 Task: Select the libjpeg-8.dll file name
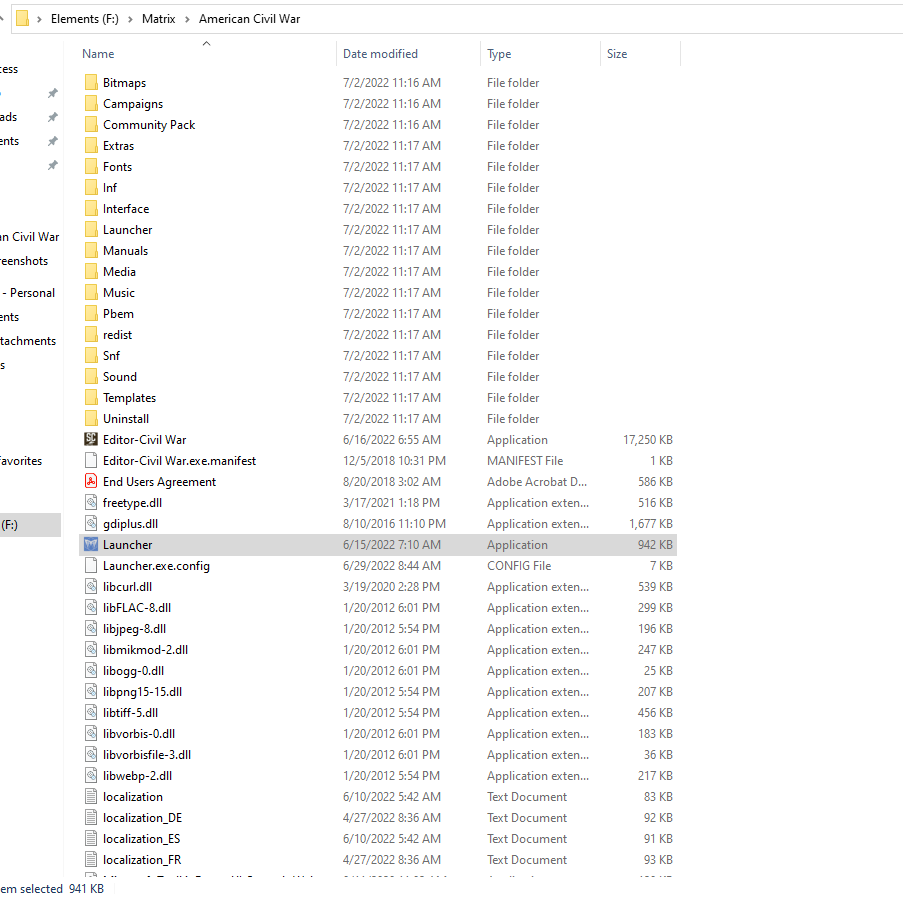coord(134,629)
